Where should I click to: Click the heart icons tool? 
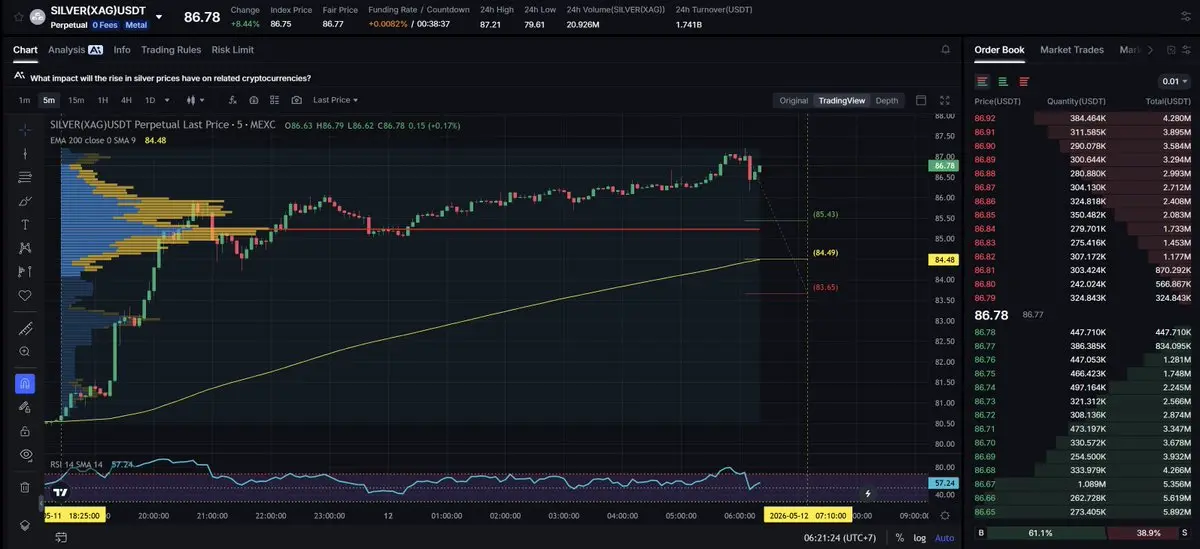(25, 295)
